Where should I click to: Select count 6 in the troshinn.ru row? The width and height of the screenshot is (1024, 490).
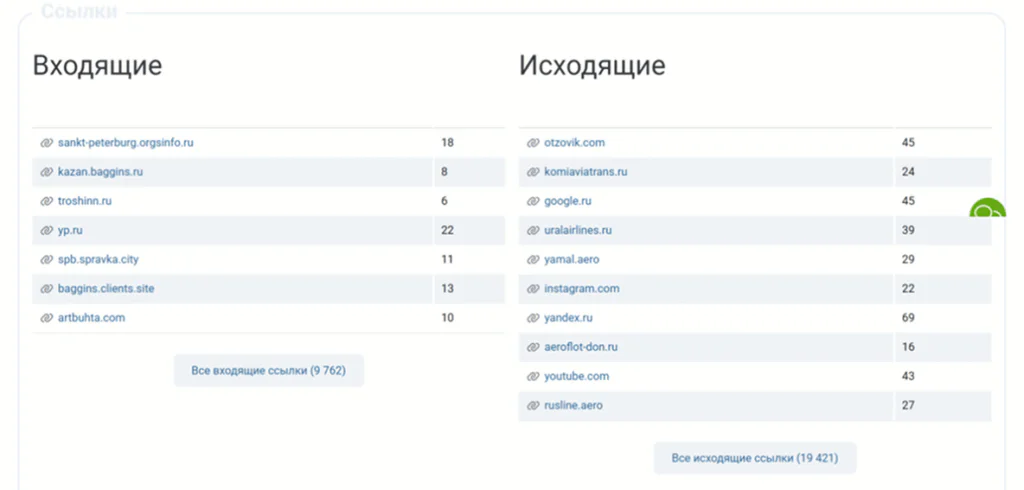[x=444, y=201]
